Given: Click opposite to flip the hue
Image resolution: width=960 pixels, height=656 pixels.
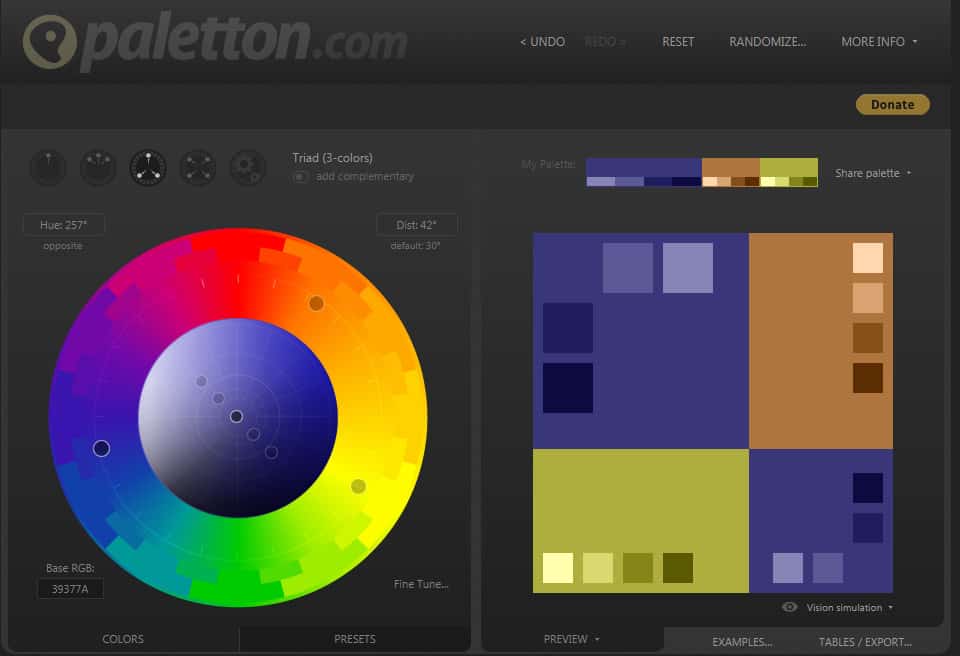Looking at the screenshot, I should coord(63,246).
